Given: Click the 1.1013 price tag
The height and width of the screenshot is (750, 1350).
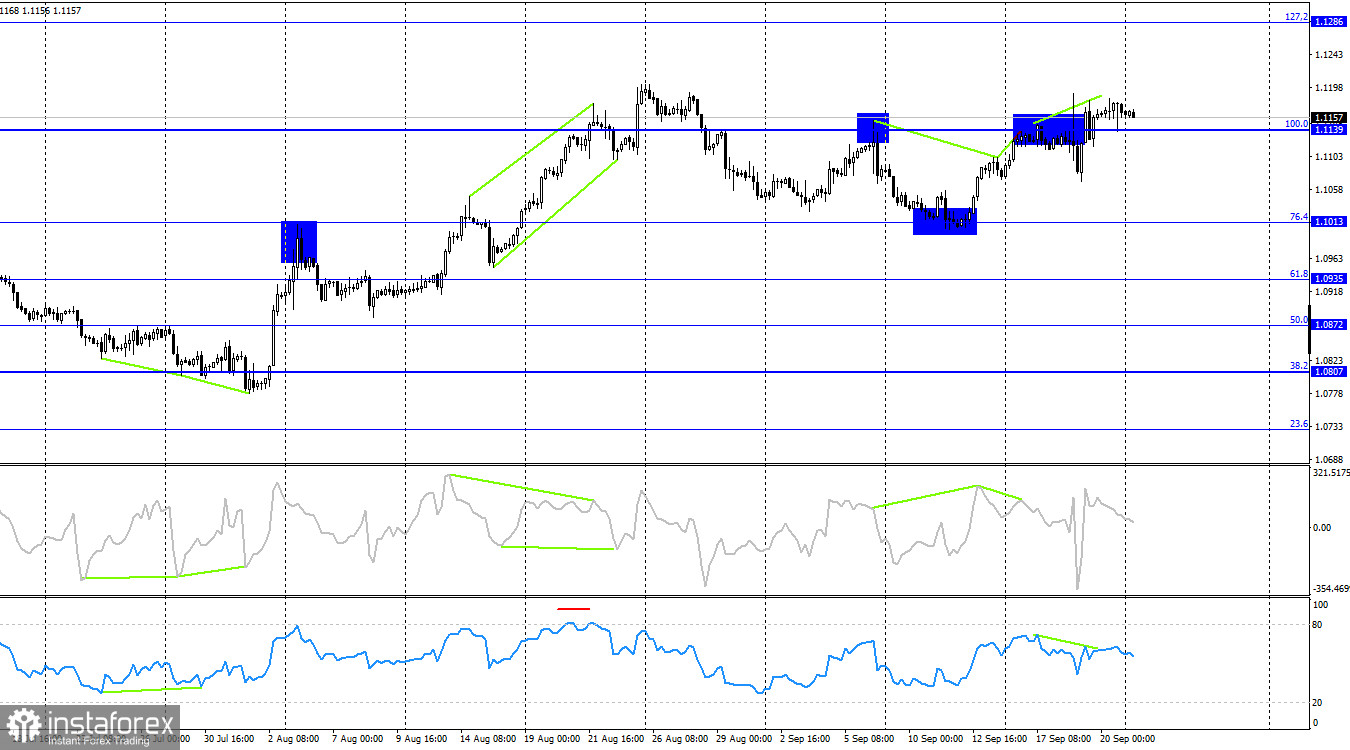Looking at the screenshot, I should 1328,222.
